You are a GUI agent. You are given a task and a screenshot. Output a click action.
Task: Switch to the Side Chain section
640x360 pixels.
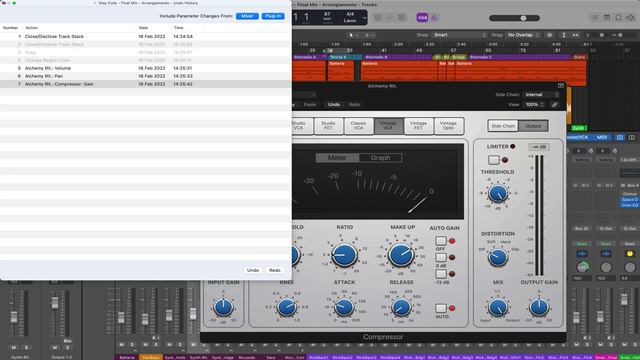pyautogui.click(x=503, y=126)
